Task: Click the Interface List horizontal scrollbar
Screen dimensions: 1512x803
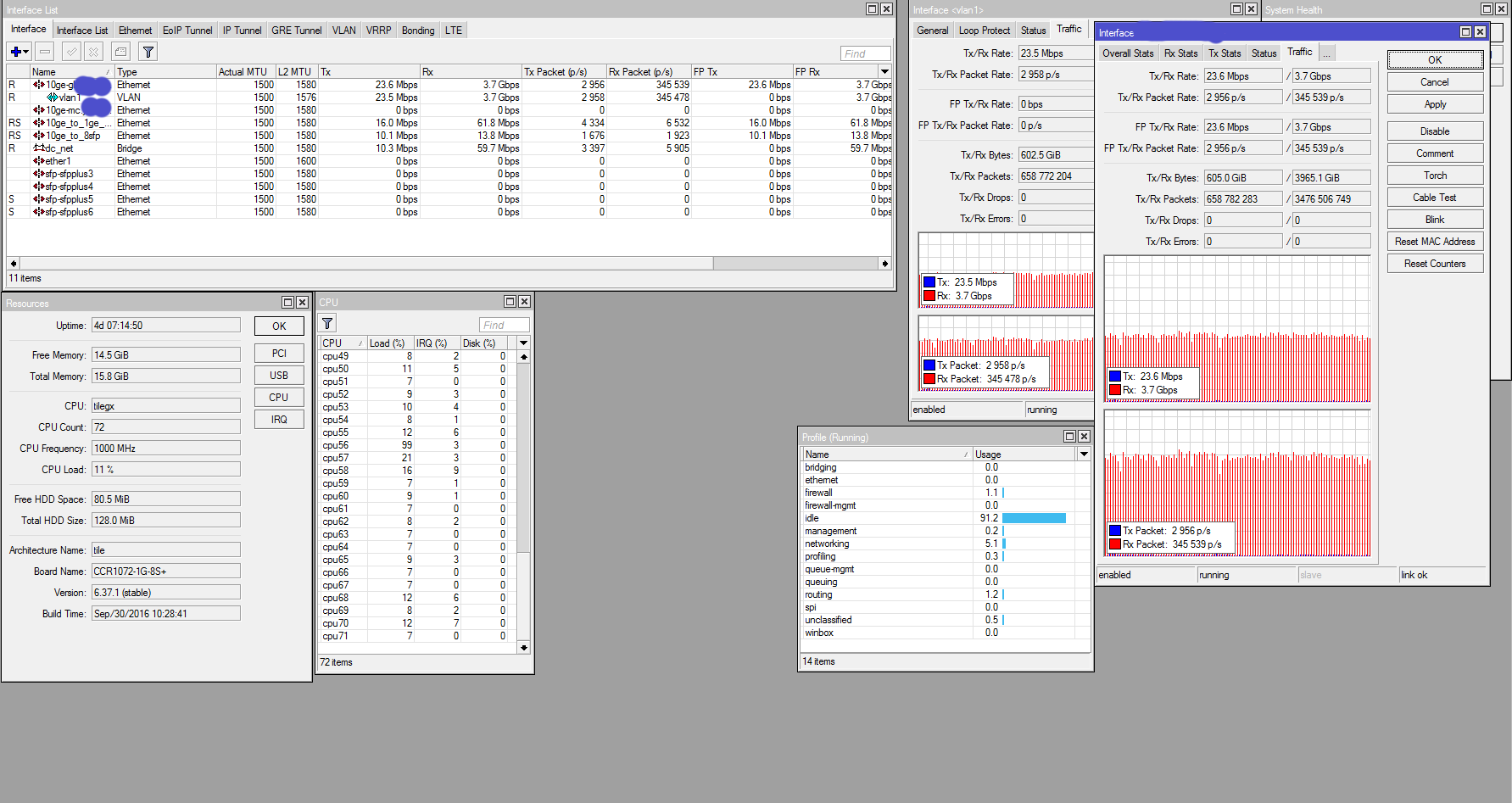Action: (365, 264)
